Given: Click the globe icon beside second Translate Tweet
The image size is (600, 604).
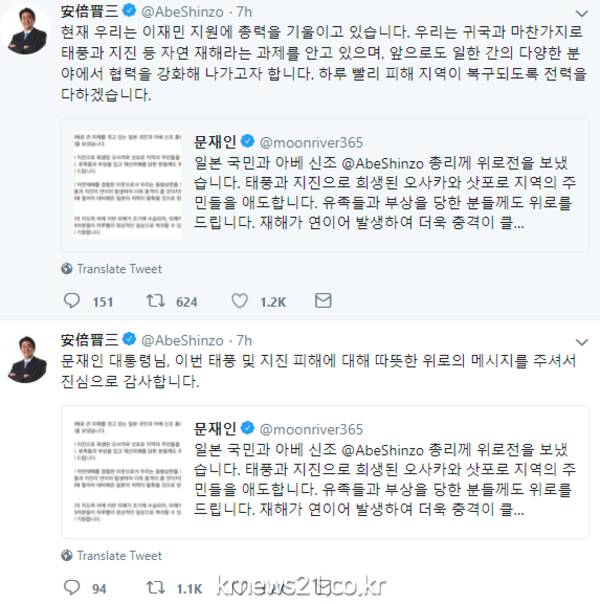Looking at the screenshot, I should point(67,555).
